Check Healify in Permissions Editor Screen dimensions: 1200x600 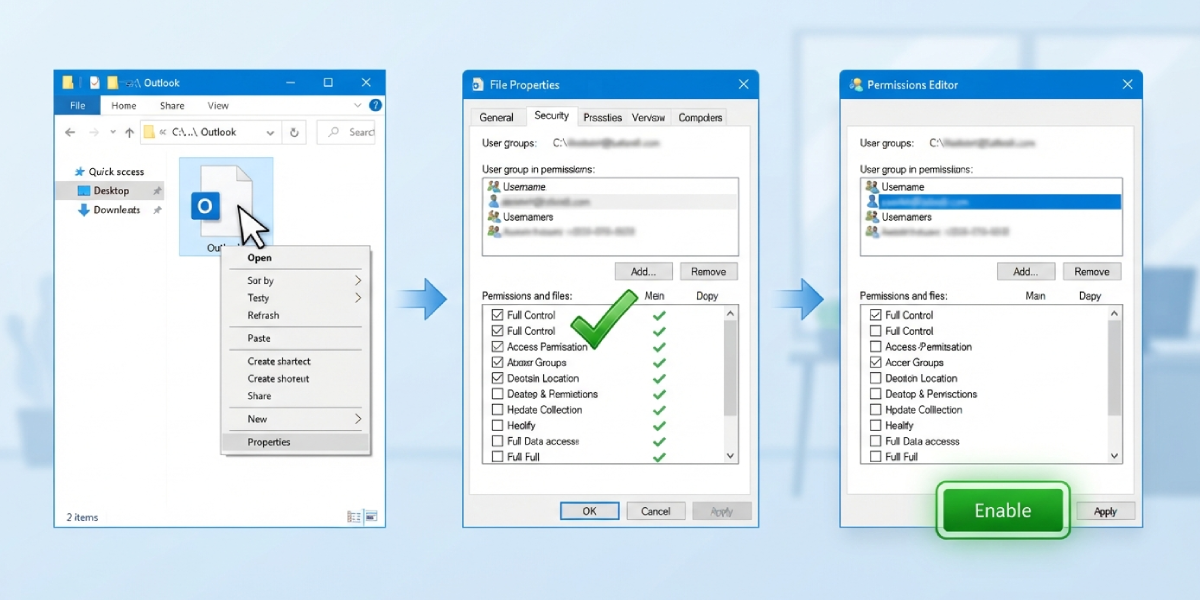(x=876, y=425)
